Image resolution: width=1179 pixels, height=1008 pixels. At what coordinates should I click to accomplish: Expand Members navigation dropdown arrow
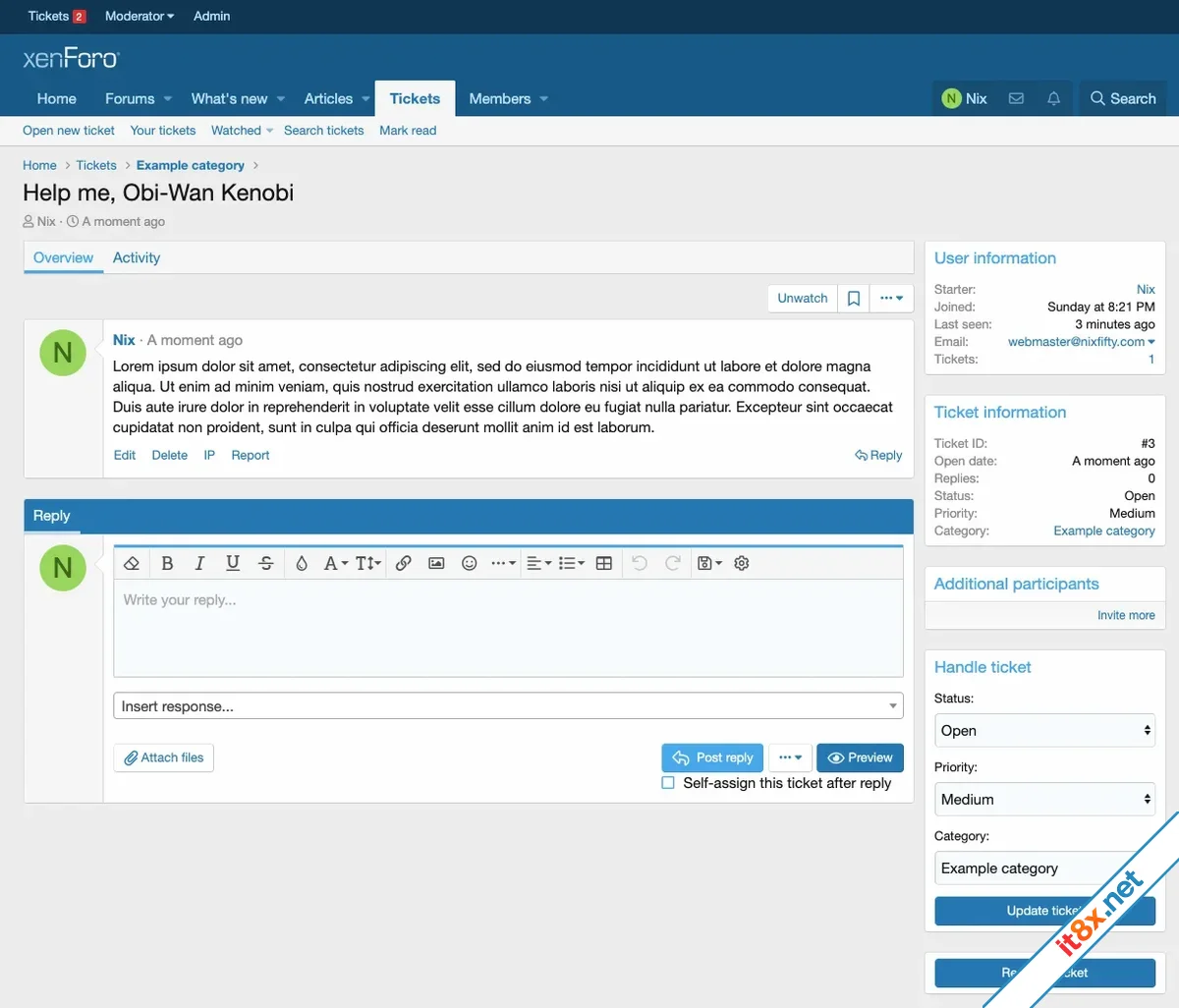pyautogui.click(x=543, y=99)
